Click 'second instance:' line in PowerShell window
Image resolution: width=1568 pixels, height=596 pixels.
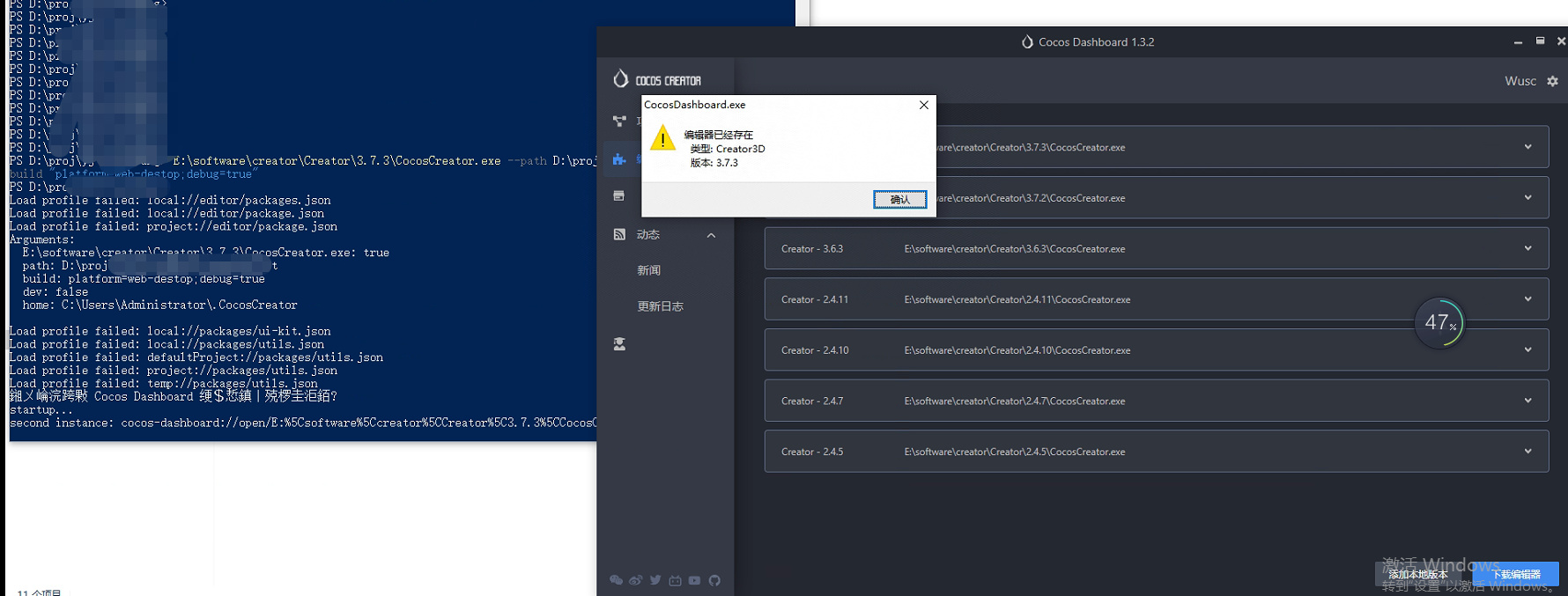[x=302, y=423]
